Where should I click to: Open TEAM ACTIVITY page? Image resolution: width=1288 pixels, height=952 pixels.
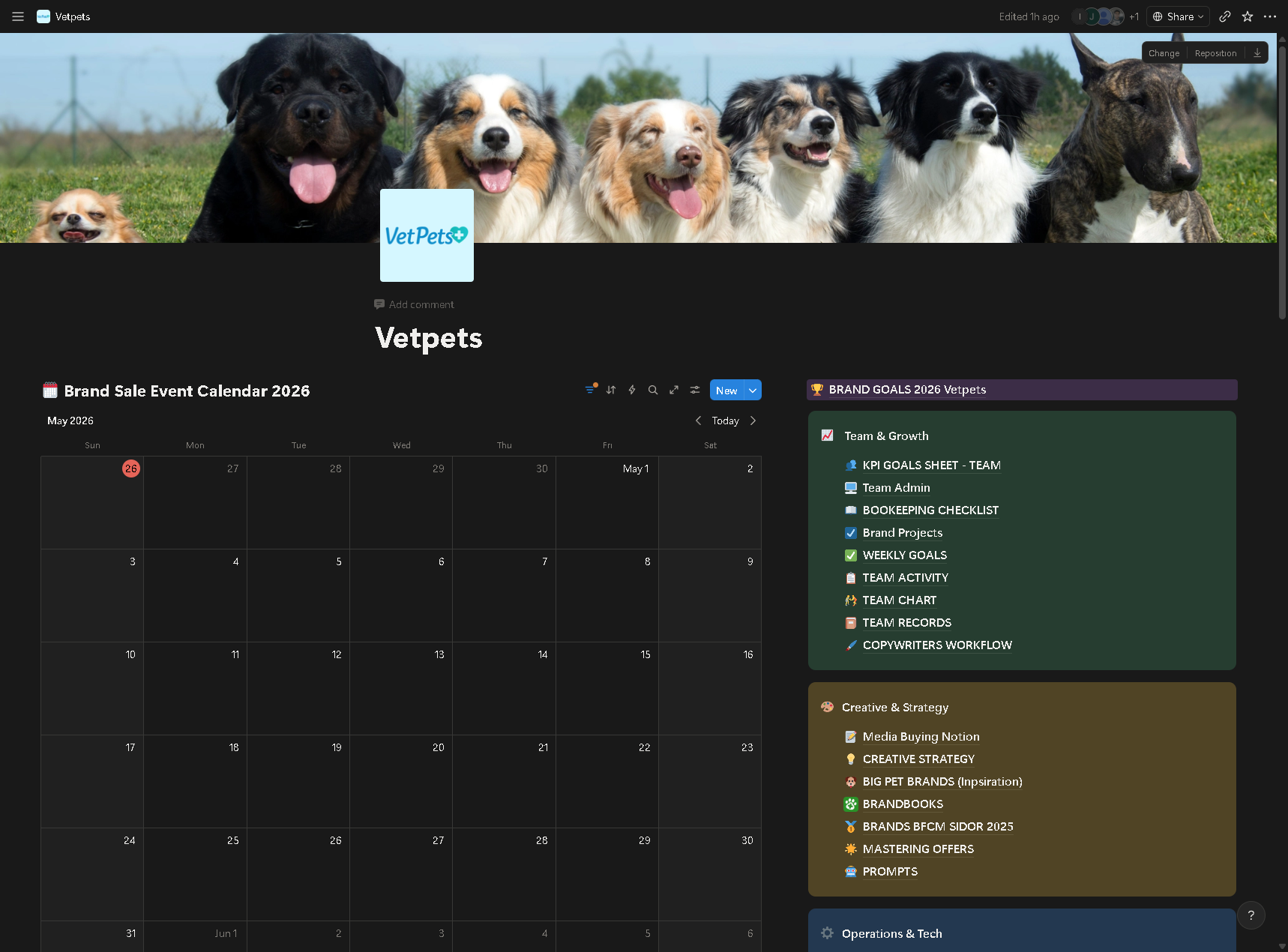905,578
